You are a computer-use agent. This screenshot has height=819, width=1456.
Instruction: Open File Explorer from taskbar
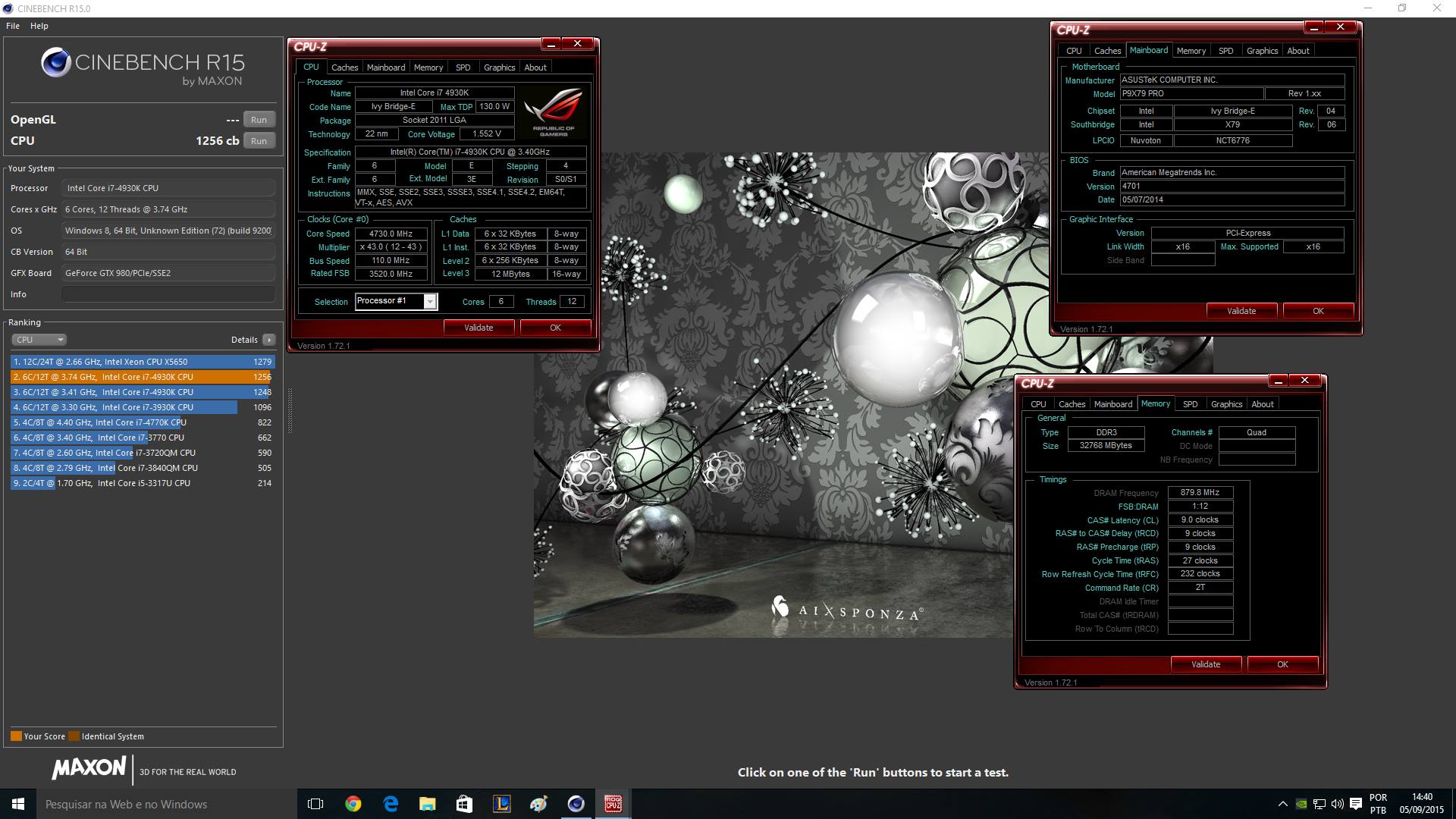tap(428, 804)
